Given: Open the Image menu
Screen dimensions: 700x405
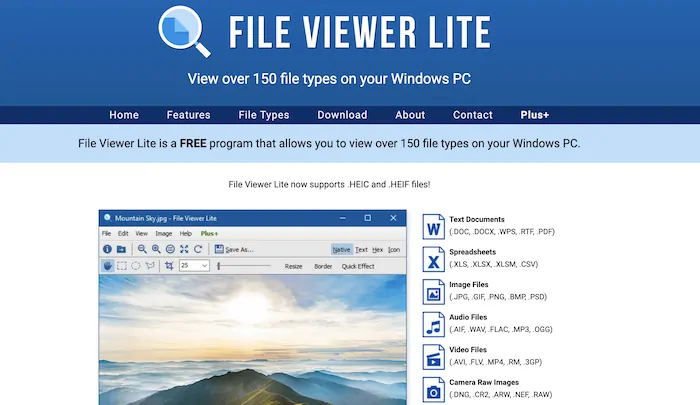Looking at the screenshot, I should [164, 234].
